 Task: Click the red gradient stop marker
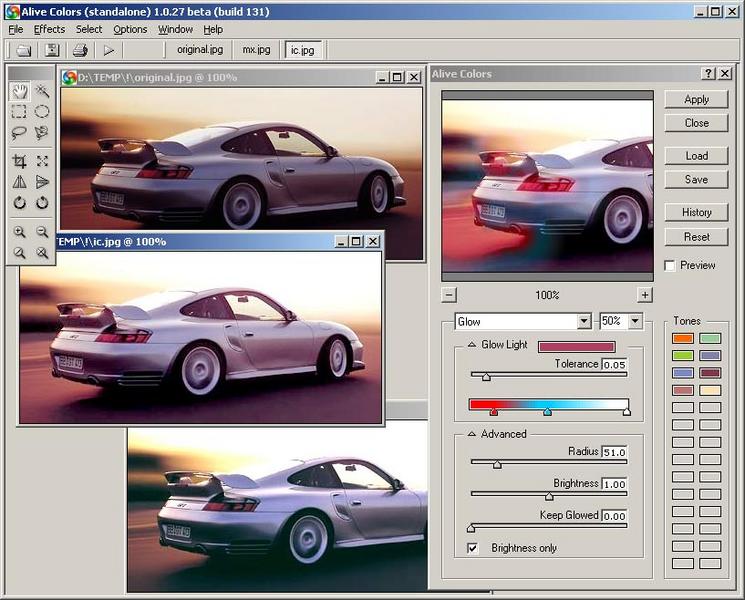494,412
